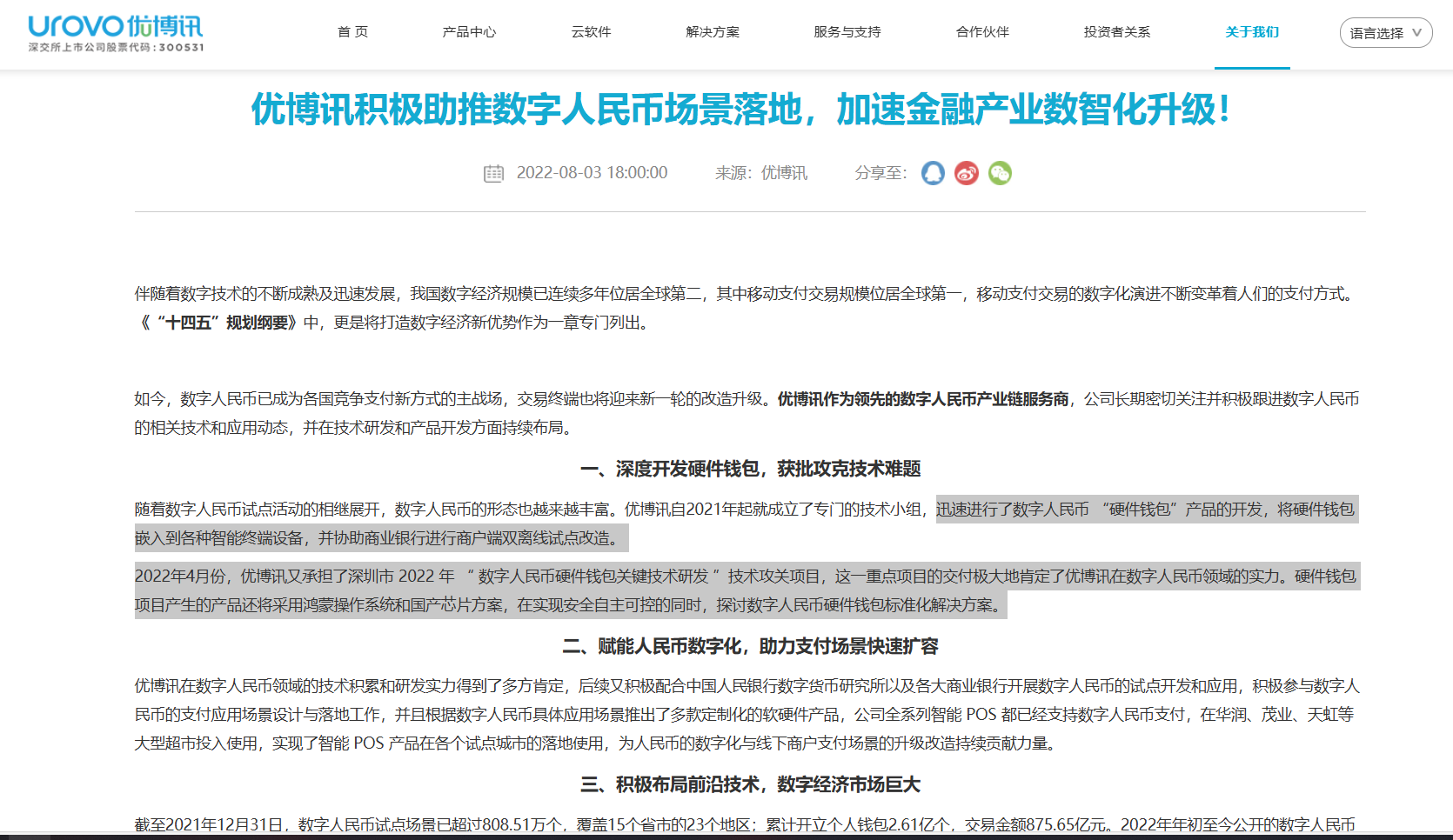Click the highlighted paragraph starting 2022年4月份
The height and width of the screenshot is (840, 1453).
(x=747, y=590)
